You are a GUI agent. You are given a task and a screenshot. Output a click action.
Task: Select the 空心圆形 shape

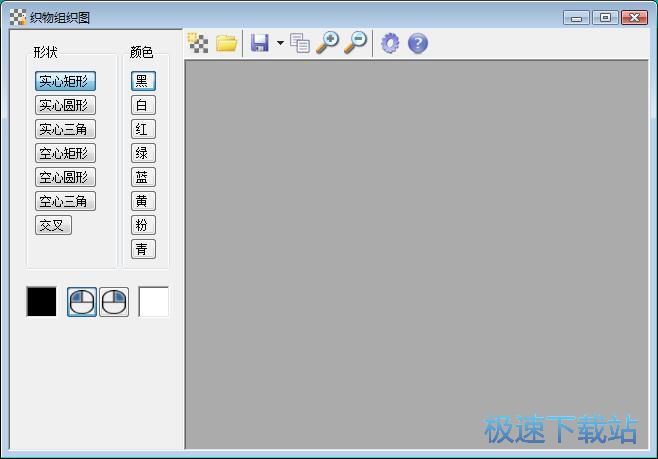pyautogui.click(x=65, y=177)
